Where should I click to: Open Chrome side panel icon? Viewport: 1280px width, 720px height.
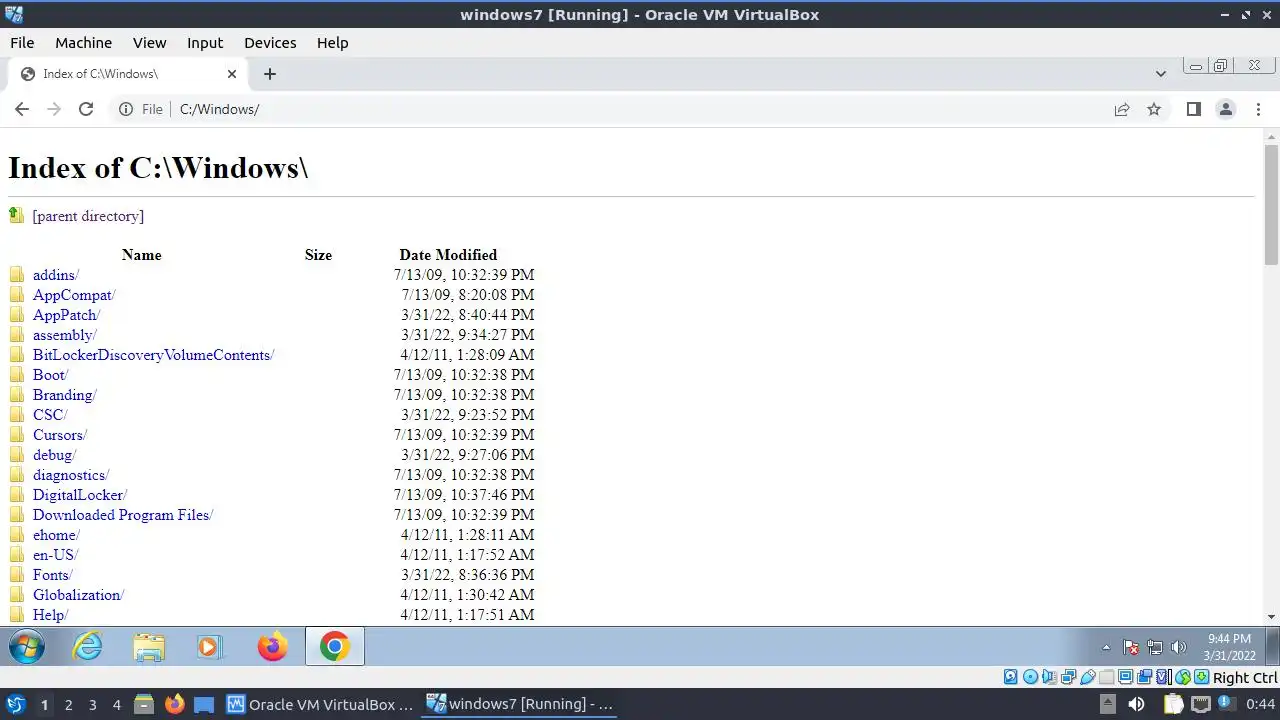click(x=1193, y=109)
